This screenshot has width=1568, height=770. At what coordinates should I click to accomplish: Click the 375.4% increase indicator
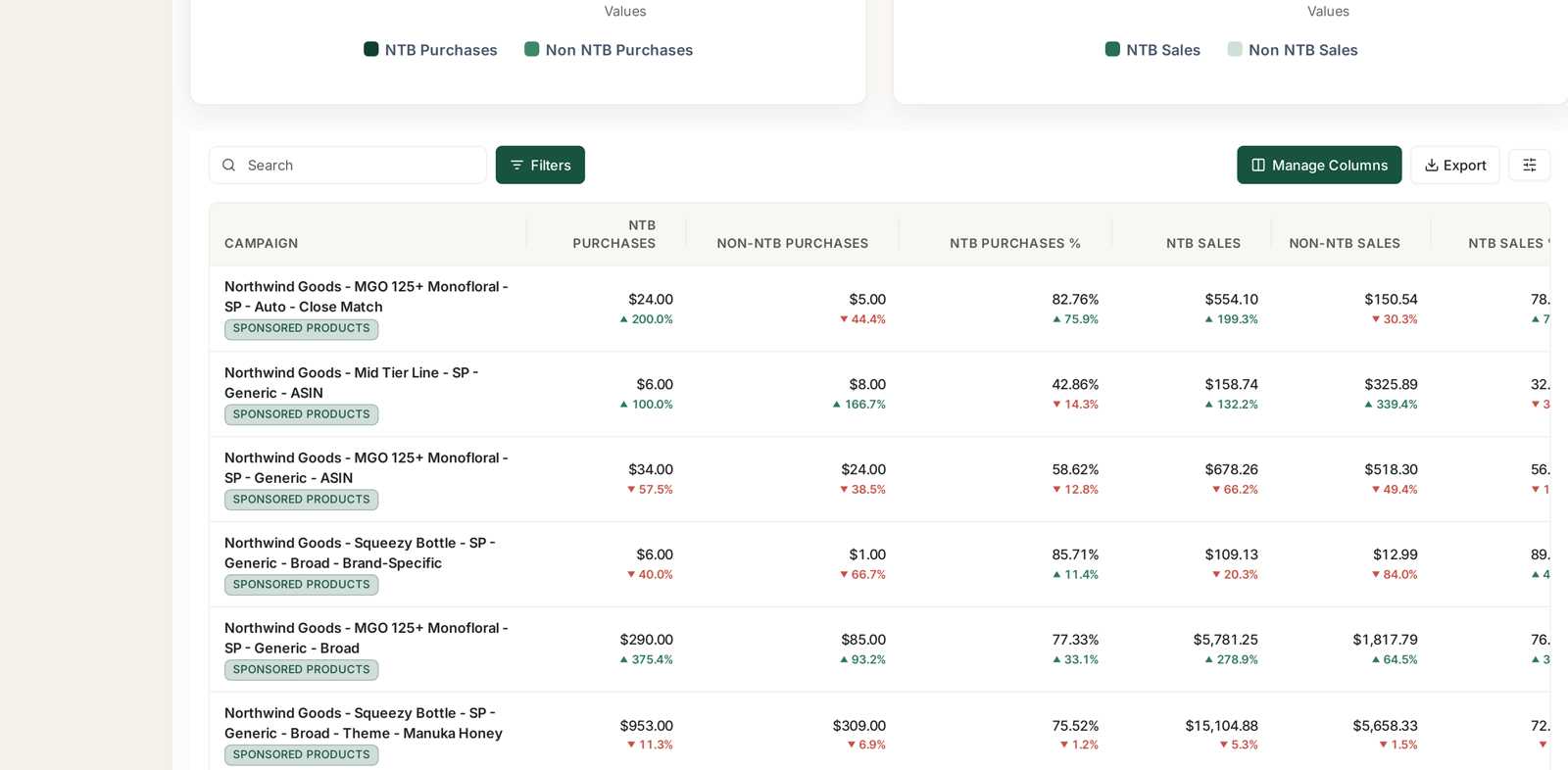click(646, 660)
